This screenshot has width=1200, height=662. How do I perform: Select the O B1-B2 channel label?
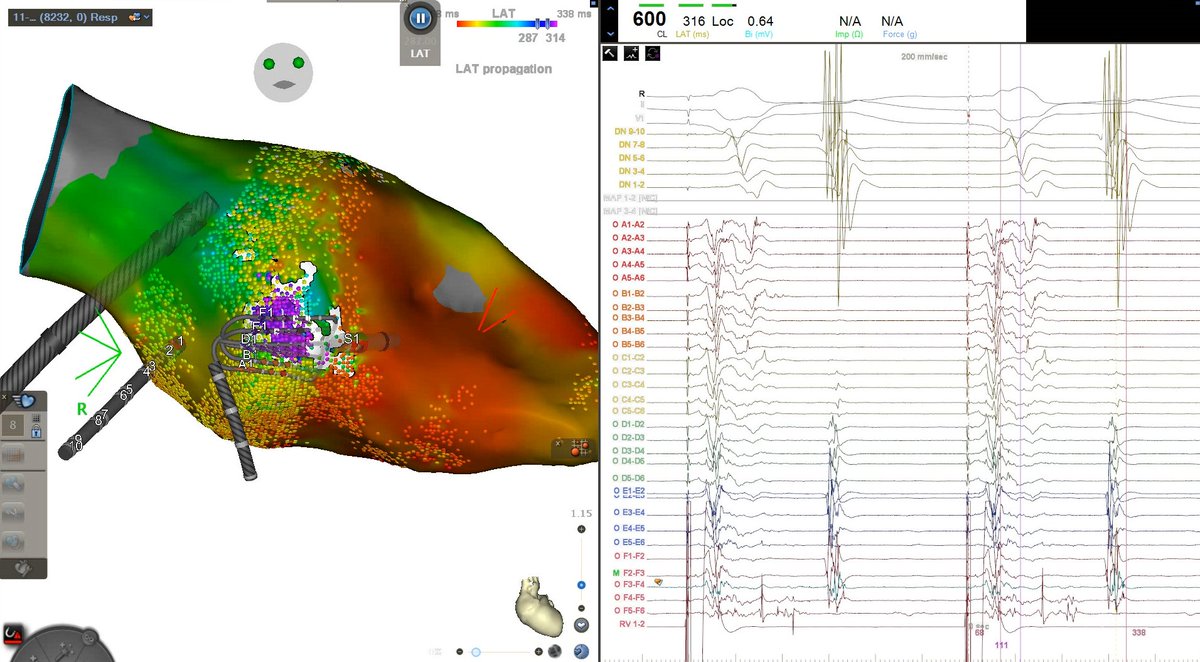tap(628, 293)
